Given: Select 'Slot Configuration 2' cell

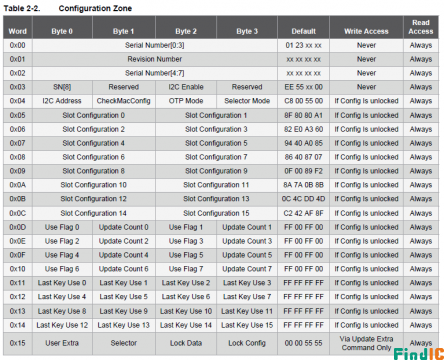Looking at the screenshot, I should pyautogui.click(x=94, y=129).
